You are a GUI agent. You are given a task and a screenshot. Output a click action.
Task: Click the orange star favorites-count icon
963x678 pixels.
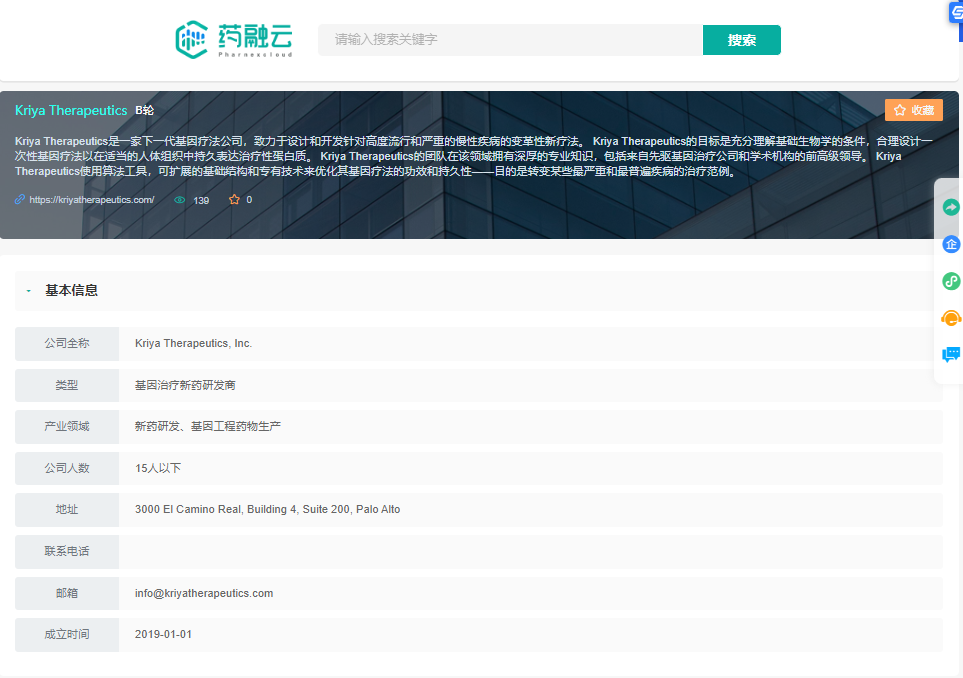(234, 200)
